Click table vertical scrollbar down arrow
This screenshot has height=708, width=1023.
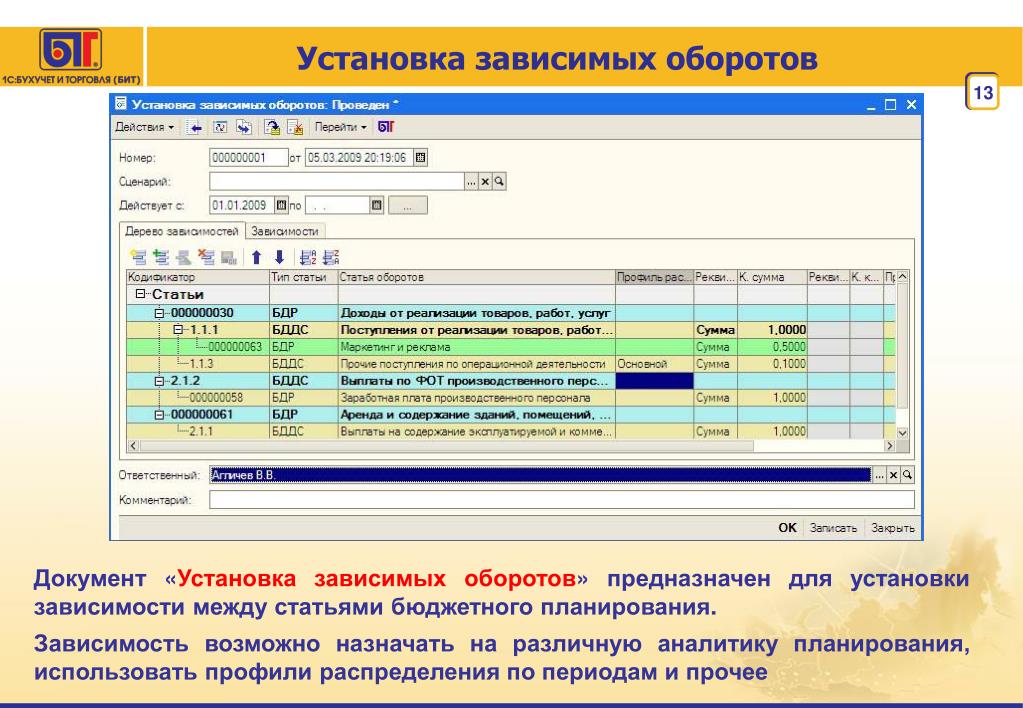point(902,433)
